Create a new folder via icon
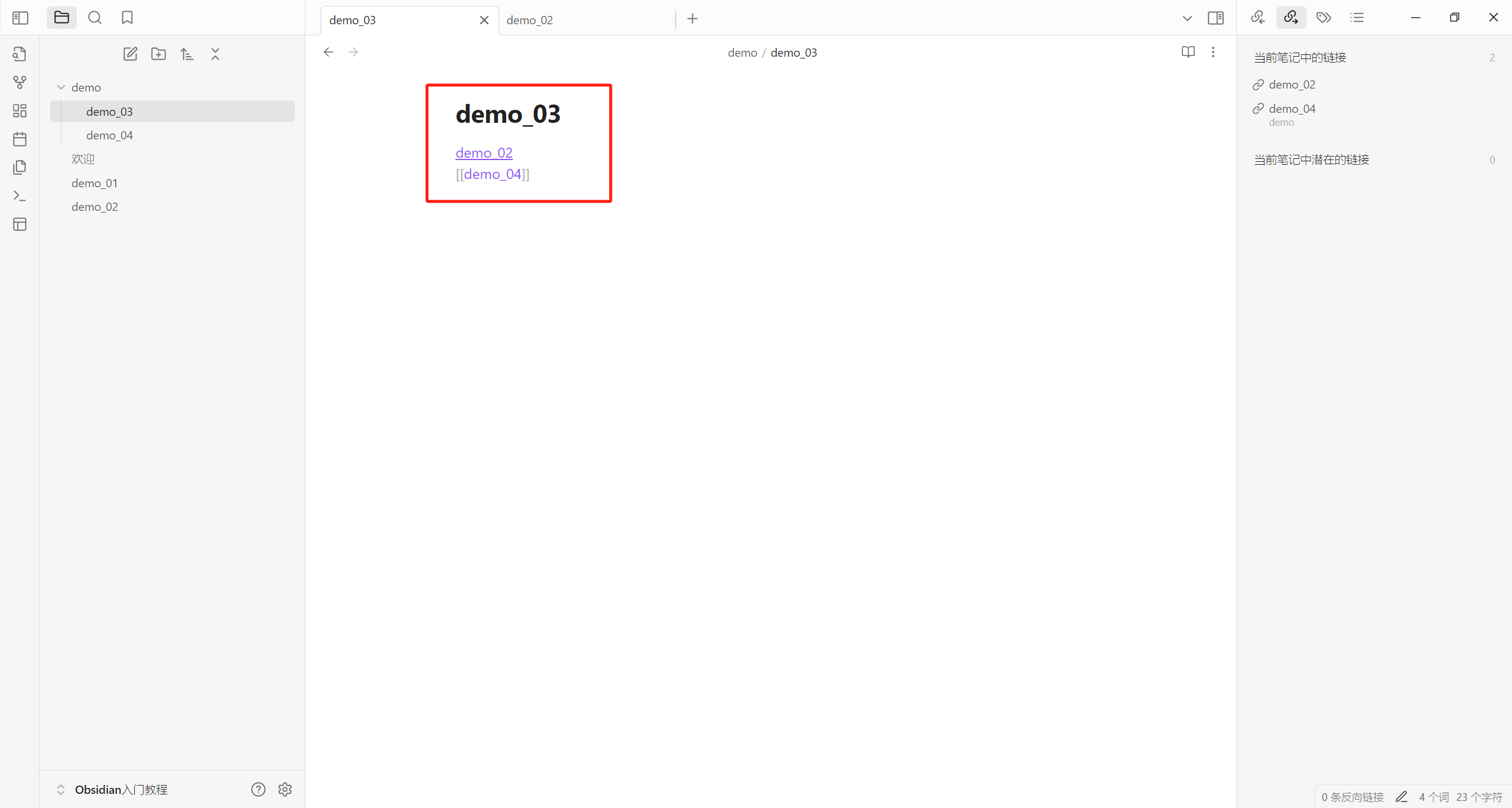This screenshot has width=1512, height=808. coord(158,54)
